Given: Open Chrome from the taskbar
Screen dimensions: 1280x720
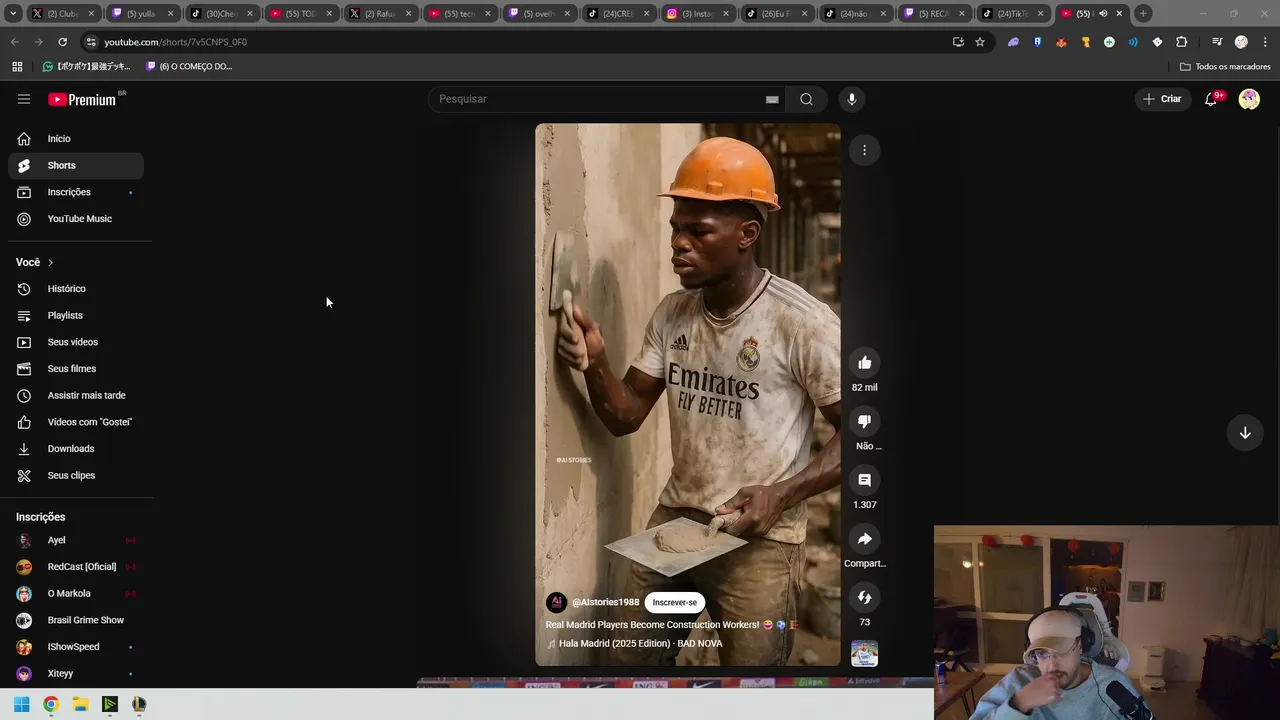Looking at the screenshot, I should (51, 704).
